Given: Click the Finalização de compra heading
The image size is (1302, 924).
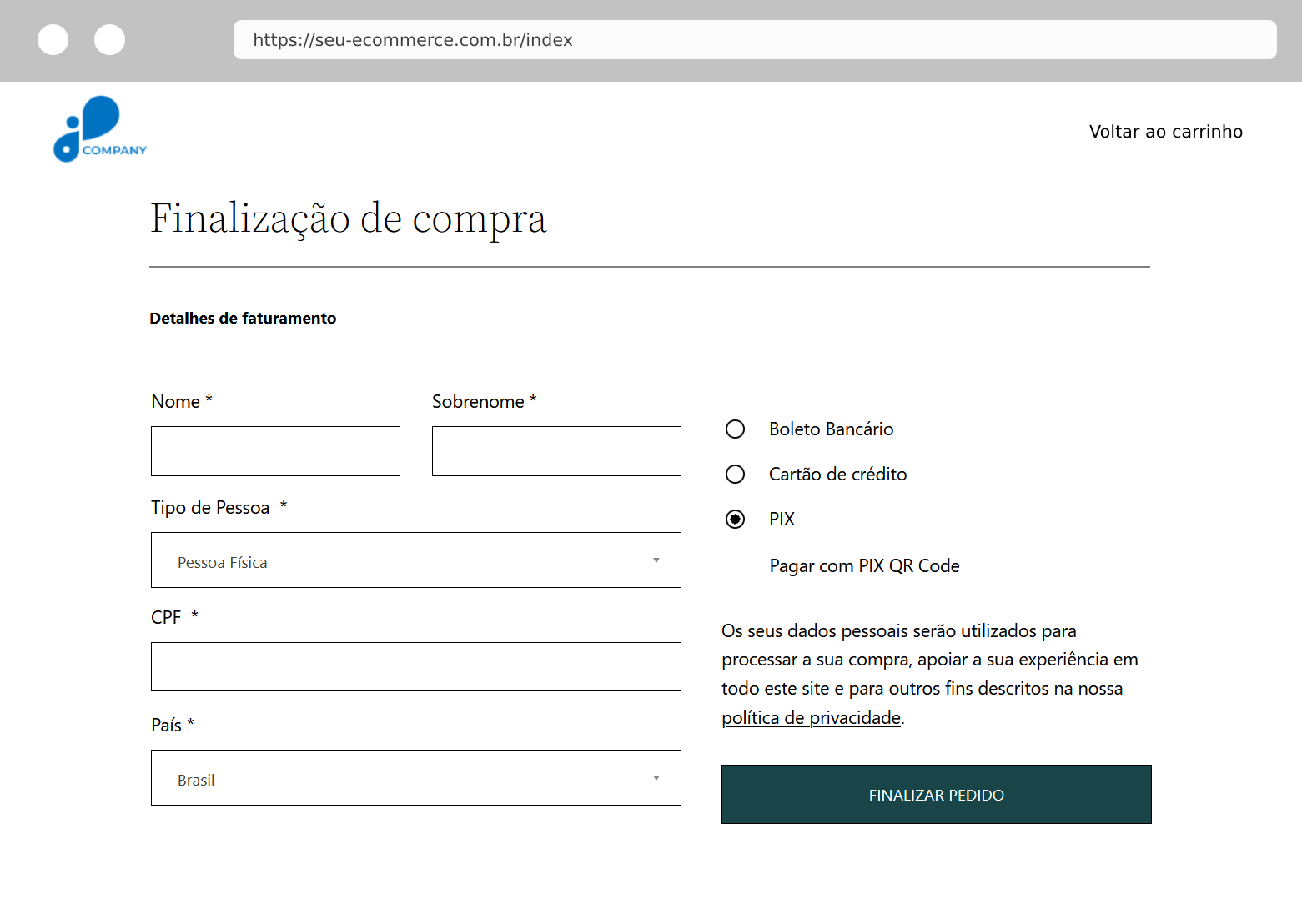Looking at the screenshot, I should 348,219.
